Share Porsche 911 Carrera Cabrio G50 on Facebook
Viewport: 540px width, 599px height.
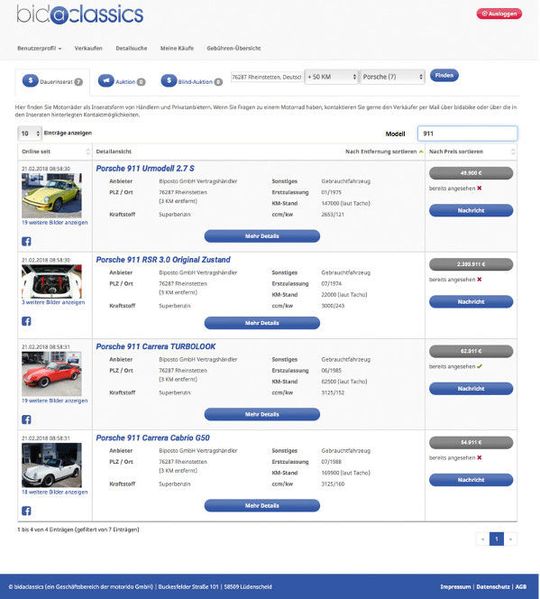[x=26, y=511]
